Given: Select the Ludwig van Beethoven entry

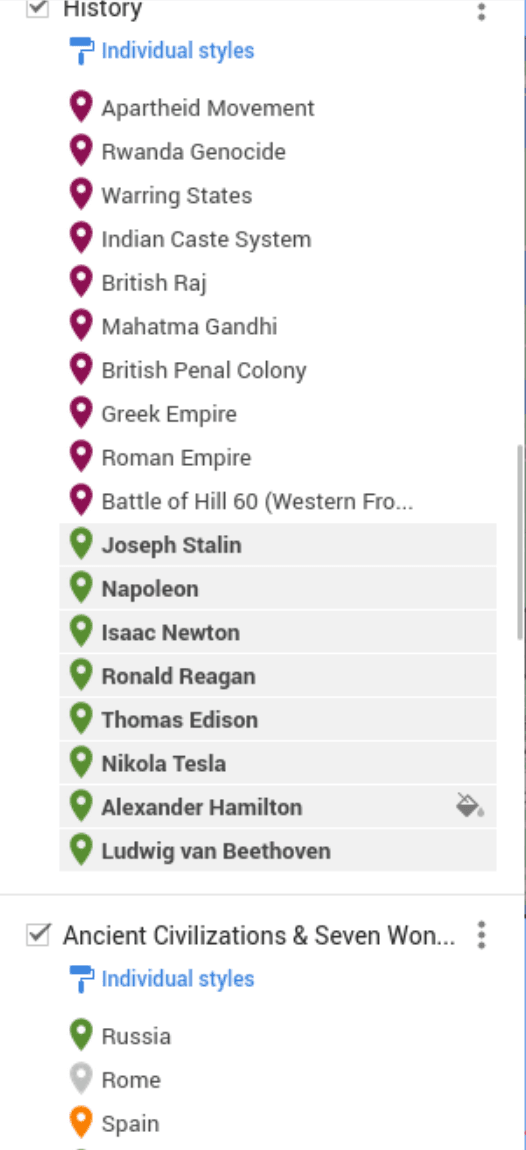Looking at the screenshot, I should (x=277, y=851).
